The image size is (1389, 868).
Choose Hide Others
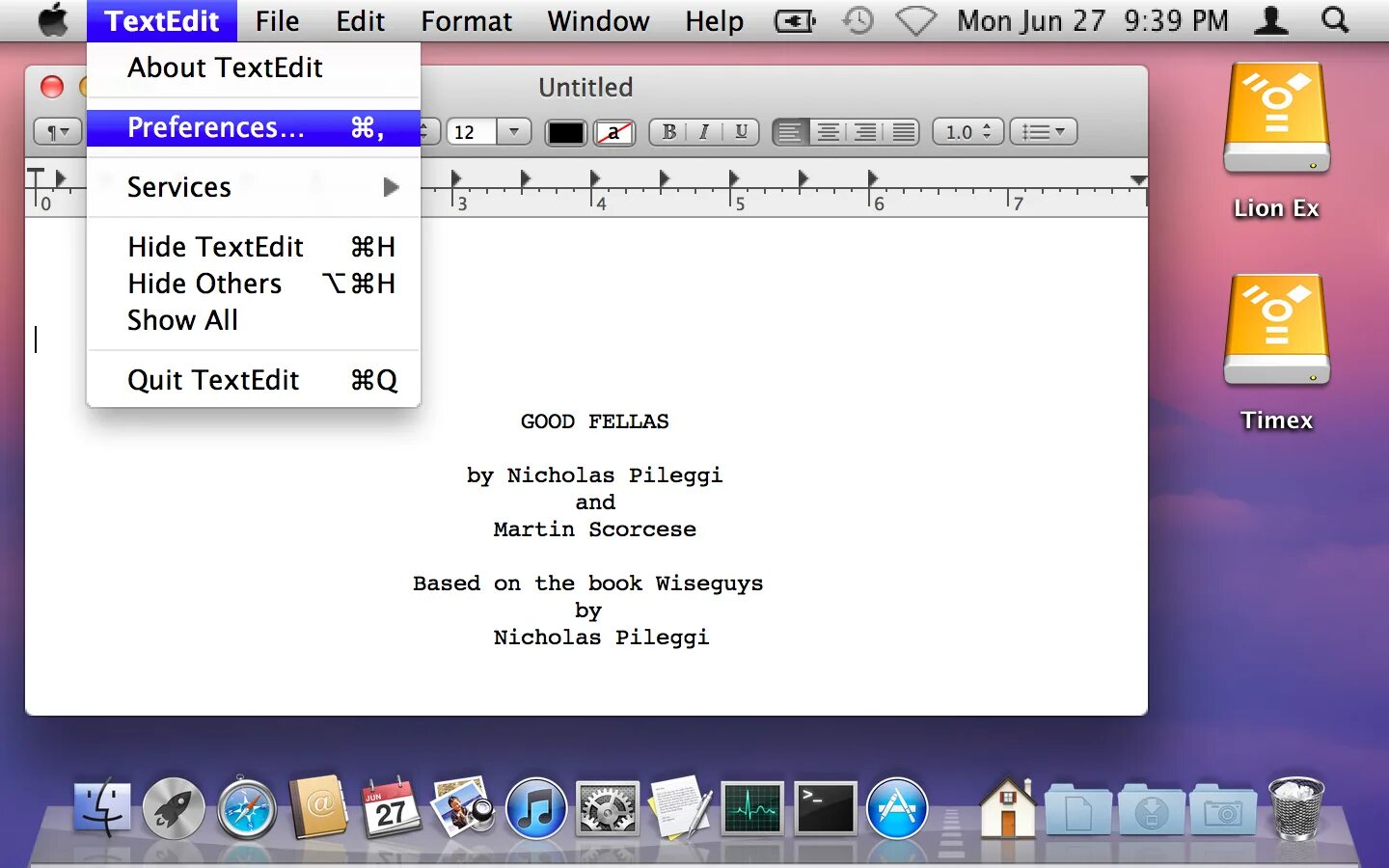pos(254,284)
